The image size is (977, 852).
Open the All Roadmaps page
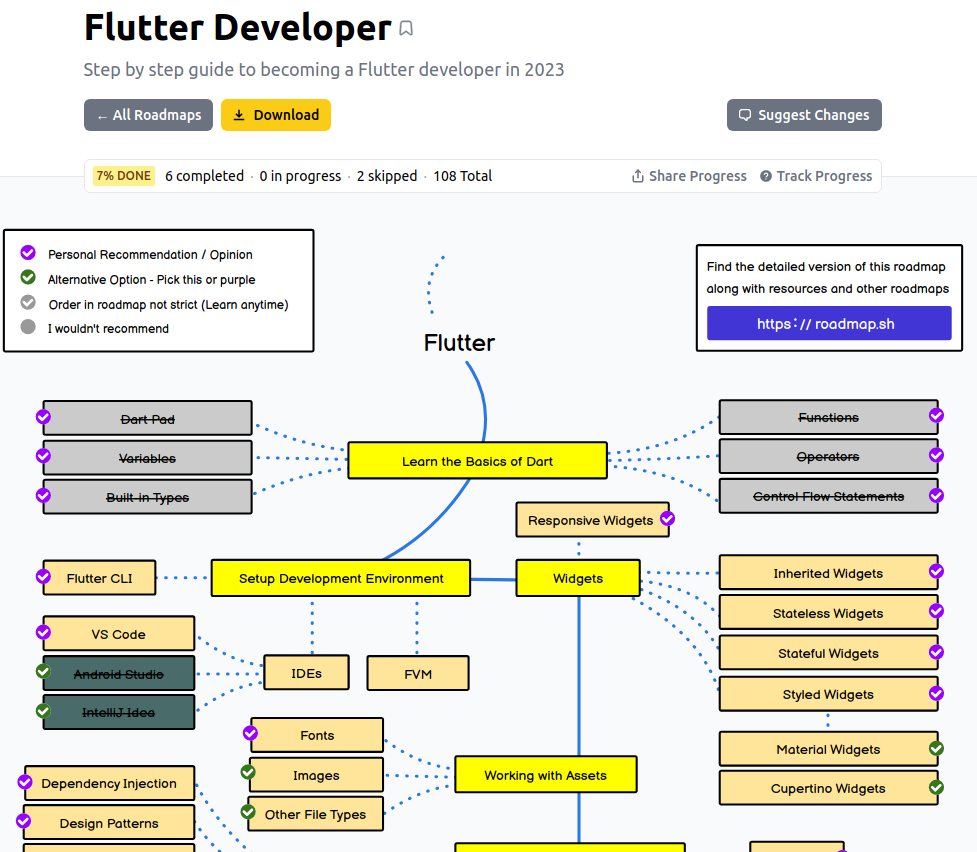tap(148, 115)
